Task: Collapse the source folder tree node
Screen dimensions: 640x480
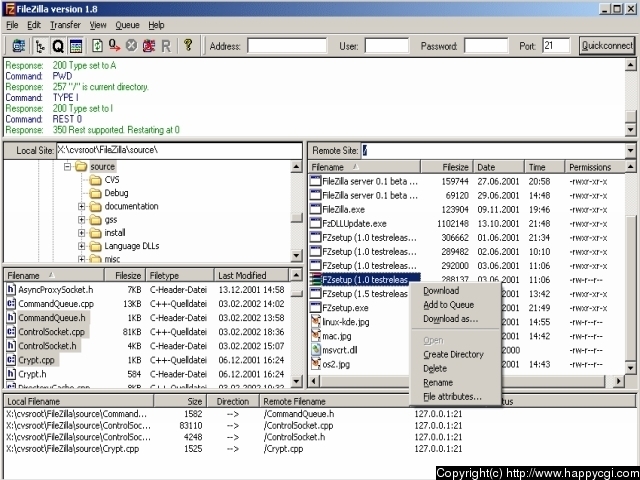Action: pyautogui.click(x=67, y=167)
